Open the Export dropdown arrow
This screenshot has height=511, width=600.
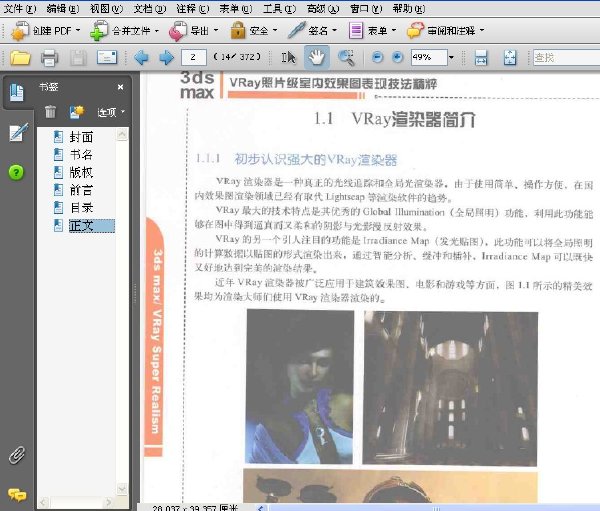[216, 30]
